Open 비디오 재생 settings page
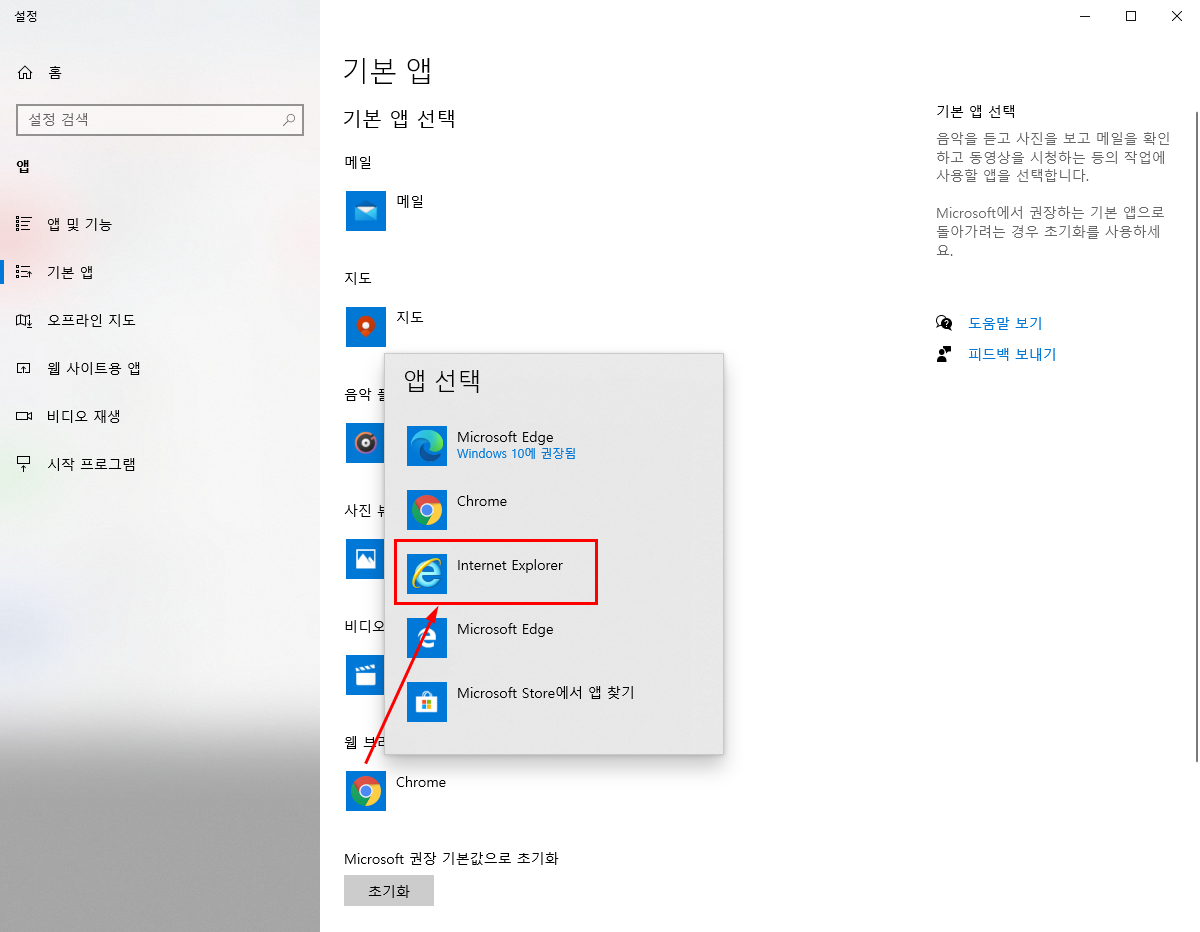The width and height of the screenshot is (1200, 932). coord(160,416)
